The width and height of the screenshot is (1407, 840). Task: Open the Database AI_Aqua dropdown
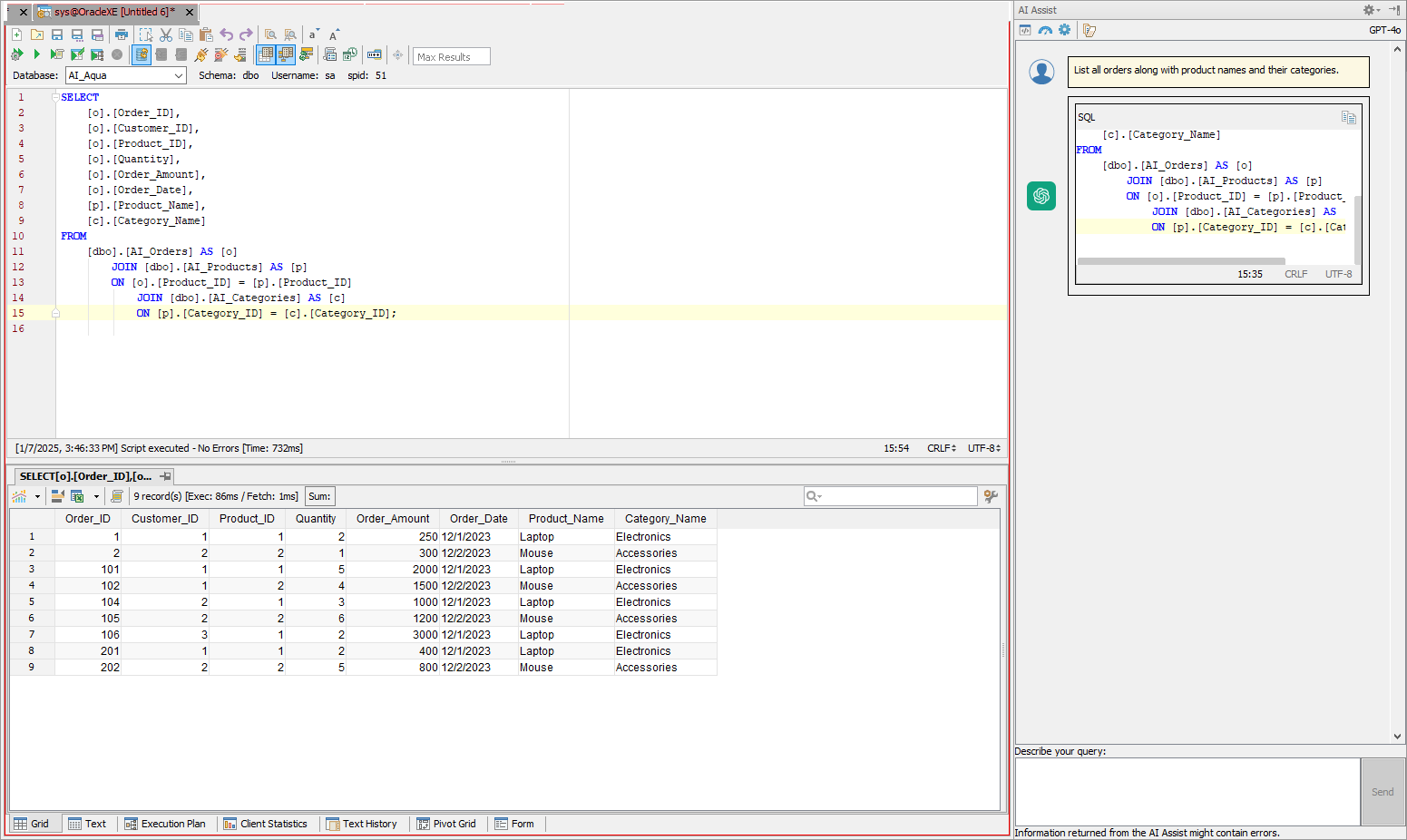point(178,75)
